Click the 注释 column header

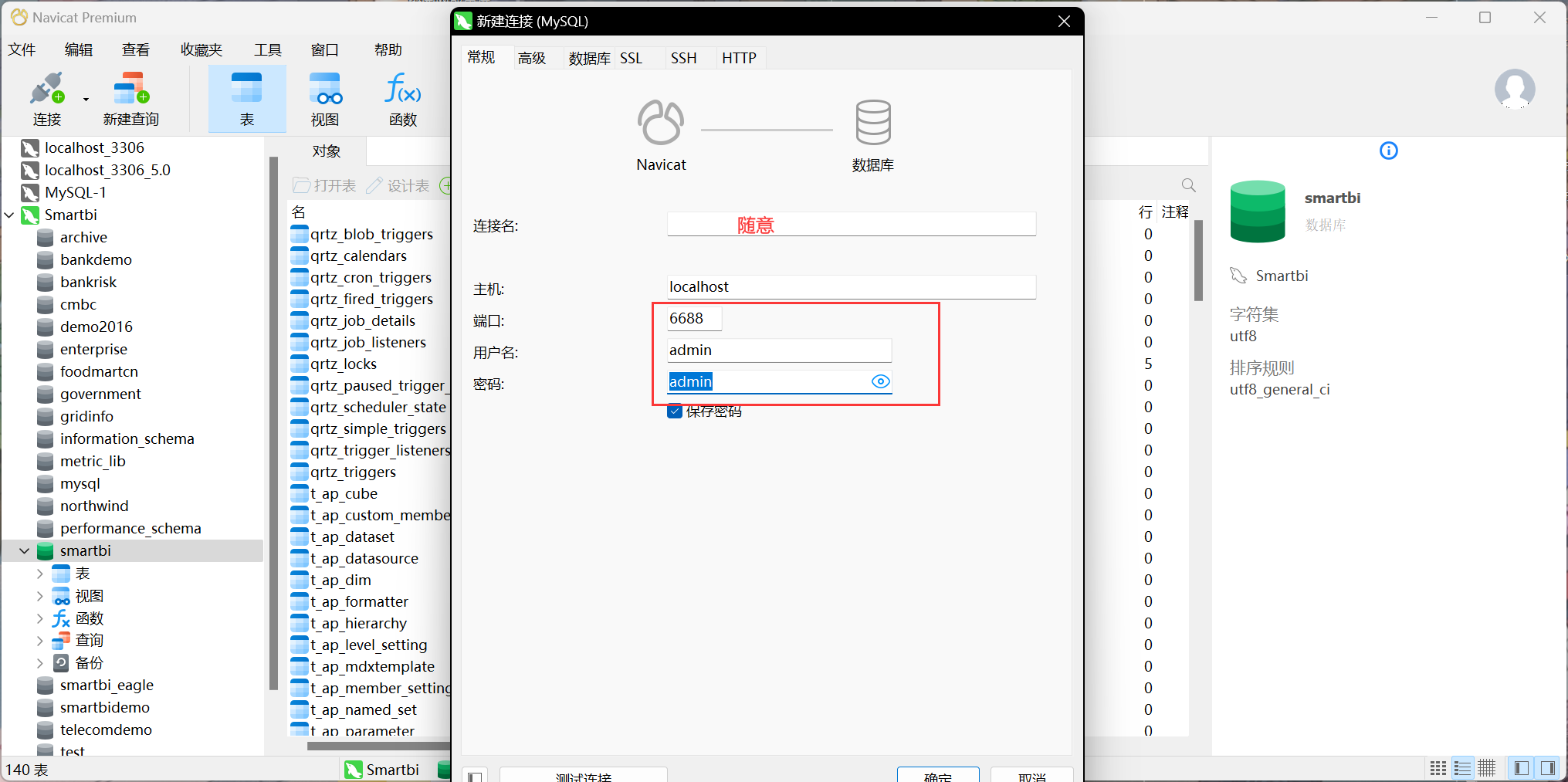(x=1175, y=212)
